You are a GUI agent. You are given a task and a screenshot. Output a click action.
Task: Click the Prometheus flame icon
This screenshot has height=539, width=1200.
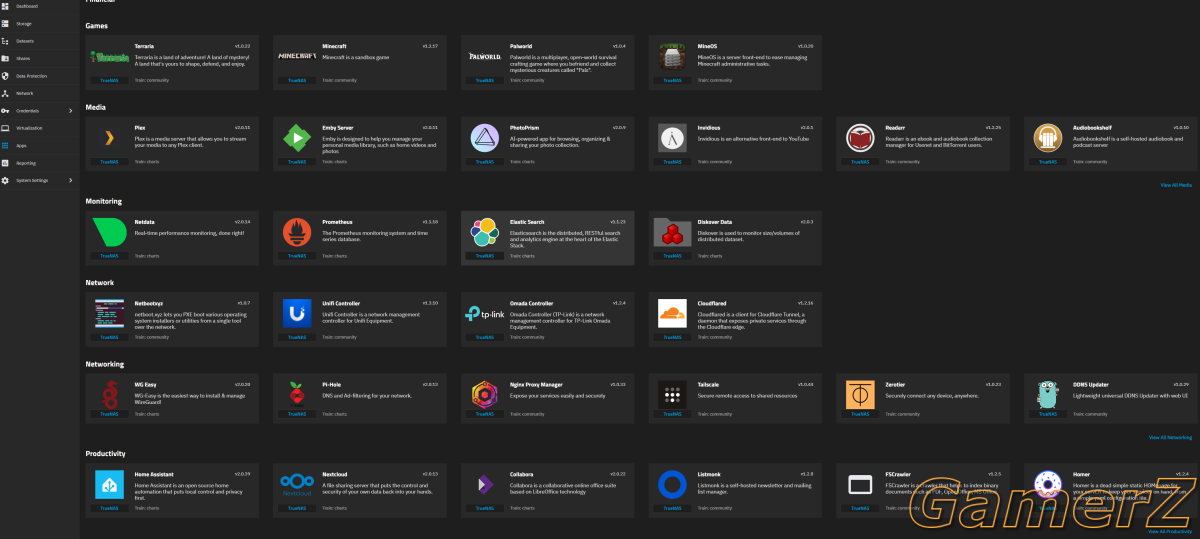[x=297, y=233]
